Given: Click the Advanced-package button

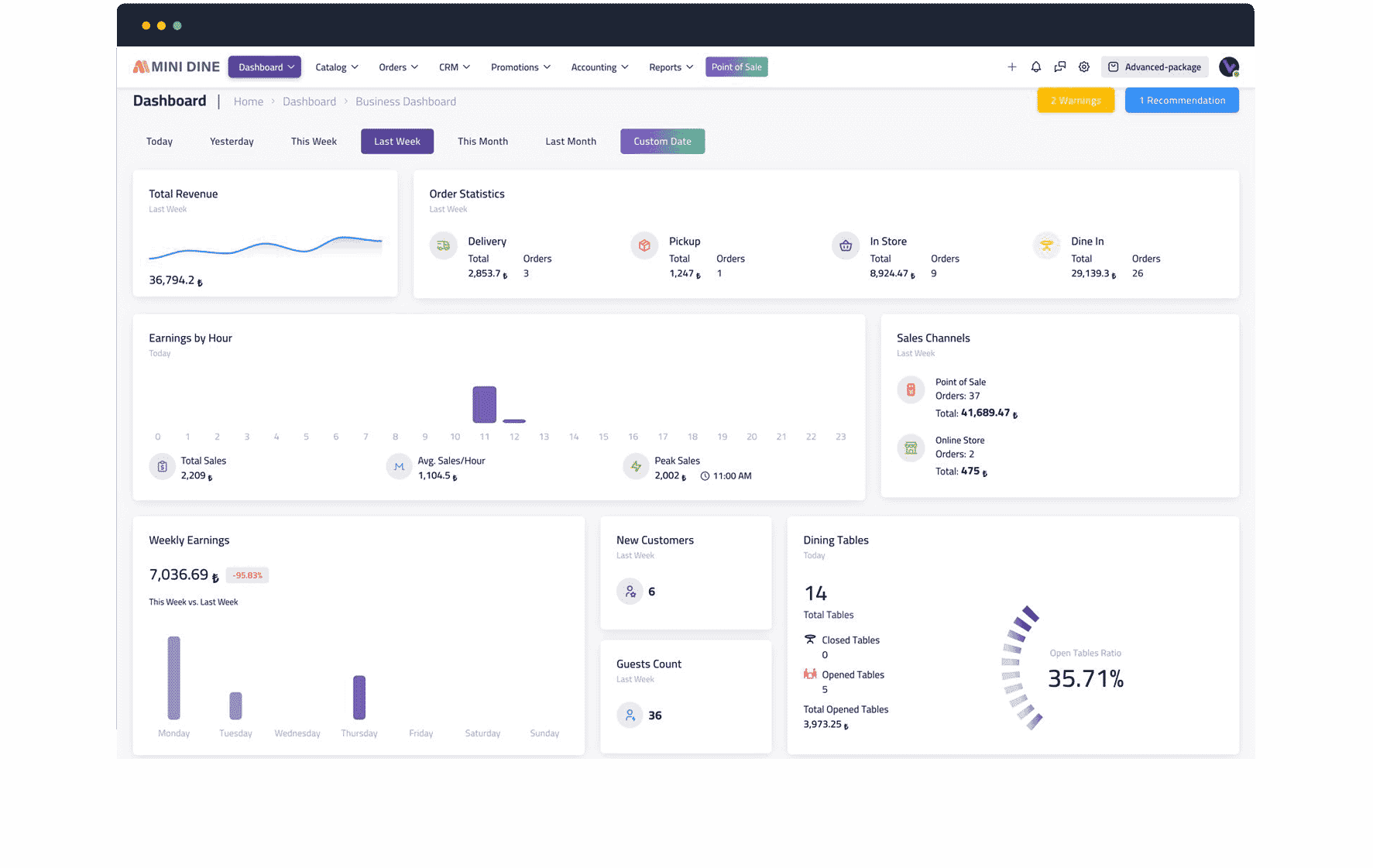Looking at the screenshot, I should tap(1155, 67).
